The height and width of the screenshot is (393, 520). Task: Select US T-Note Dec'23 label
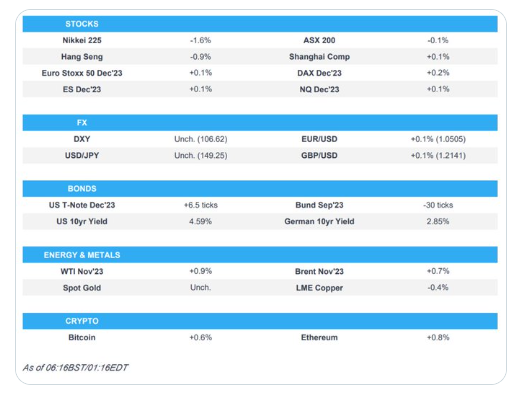tap(82, 205)
